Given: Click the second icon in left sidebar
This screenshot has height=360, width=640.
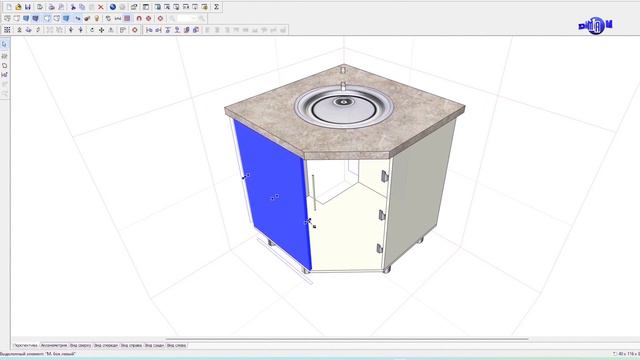Looking at the screenshot, I should click(x=4, y=56).
